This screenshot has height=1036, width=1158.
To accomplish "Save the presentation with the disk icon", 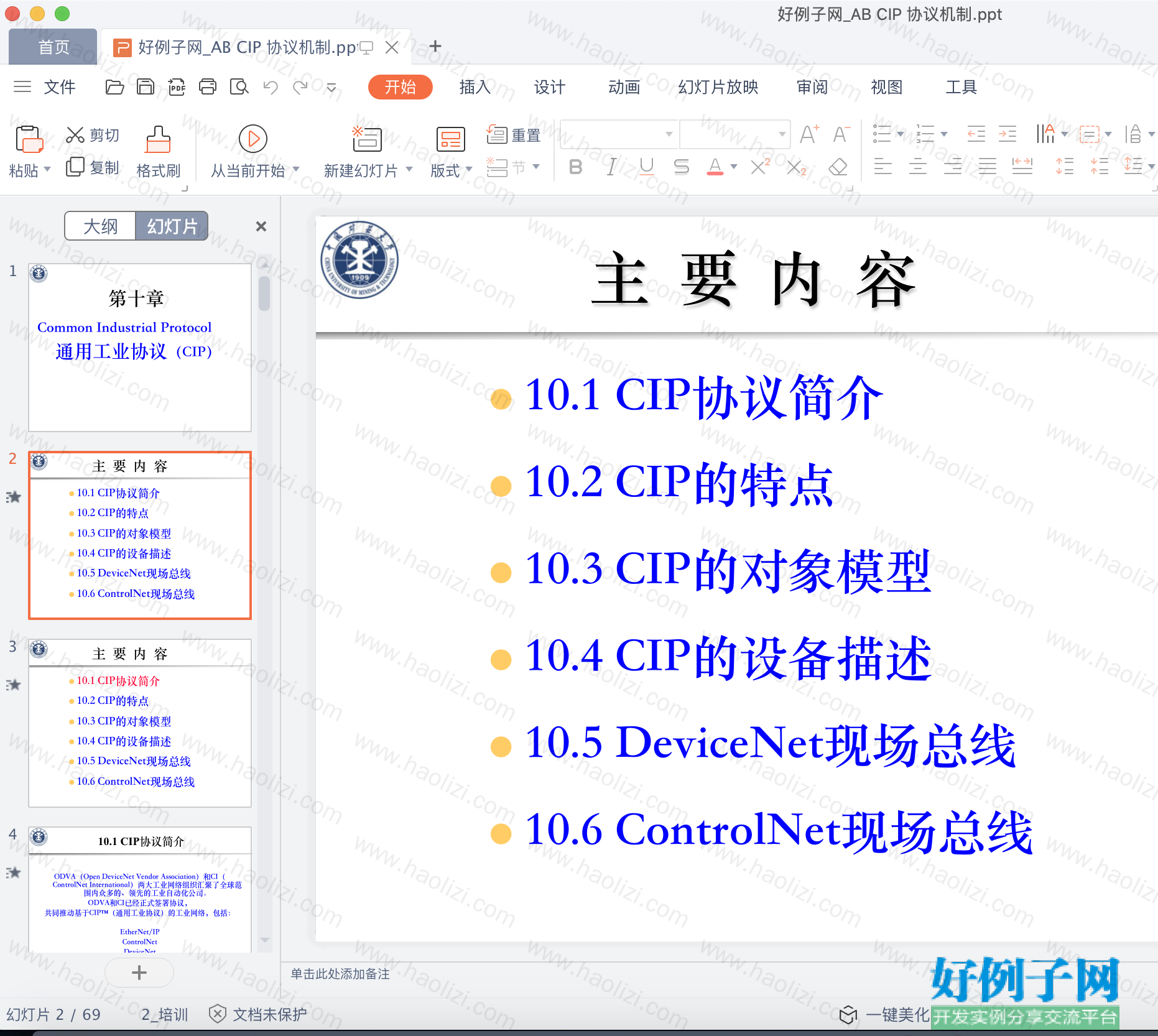I will click(x=146, y=87).
